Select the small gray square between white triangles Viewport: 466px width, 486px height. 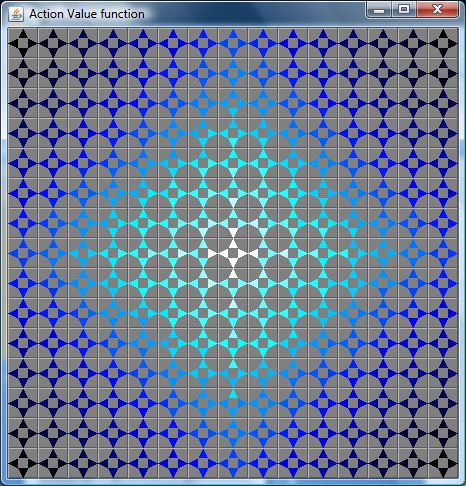(x=233, y=253)
